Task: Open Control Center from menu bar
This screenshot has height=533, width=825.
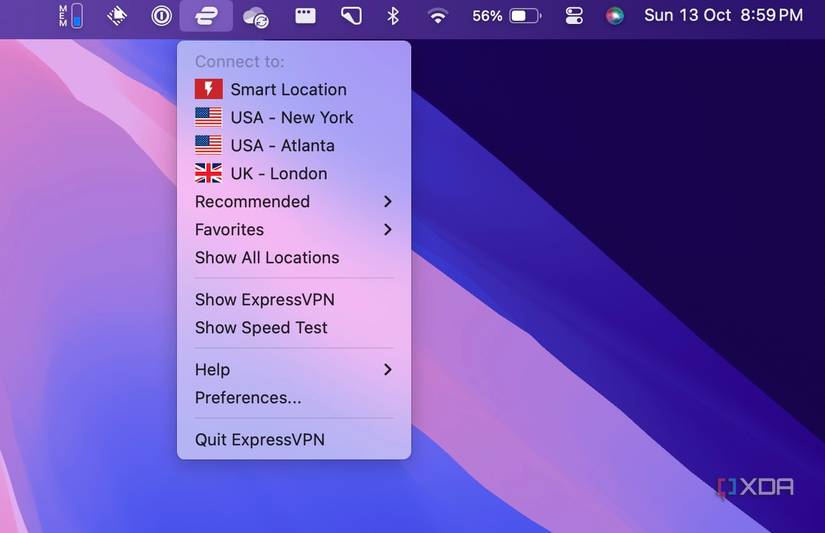Action: coord(574,16)
